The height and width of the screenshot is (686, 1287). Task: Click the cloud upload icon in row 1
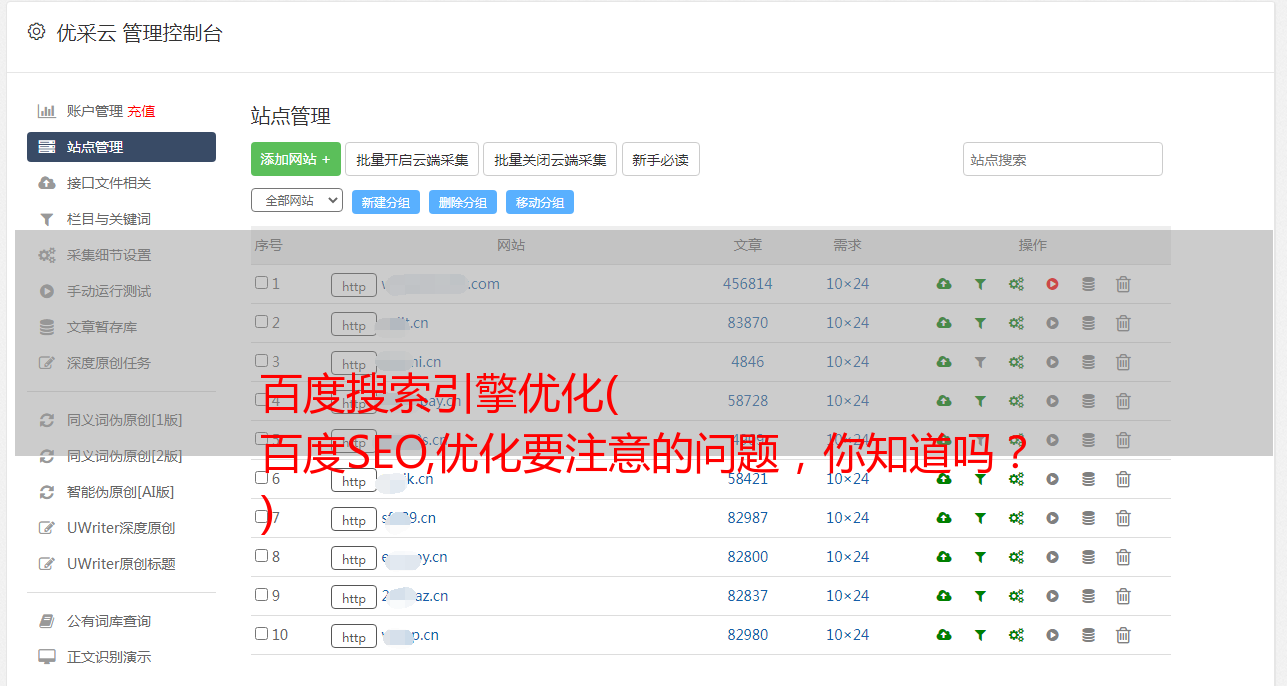point(944,284)
